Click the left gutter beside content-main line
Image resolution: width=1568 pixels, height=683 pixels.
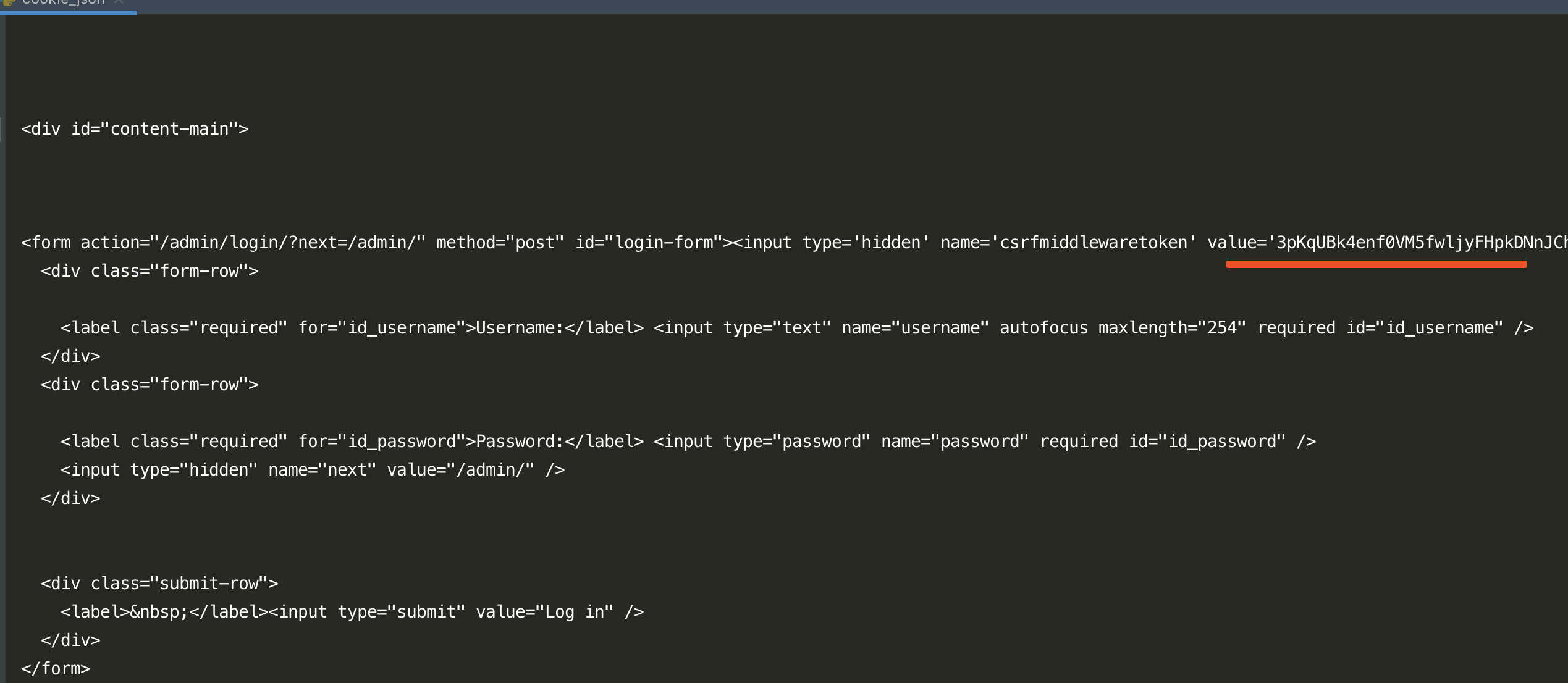pyautogui.click(x=2, y=129)
